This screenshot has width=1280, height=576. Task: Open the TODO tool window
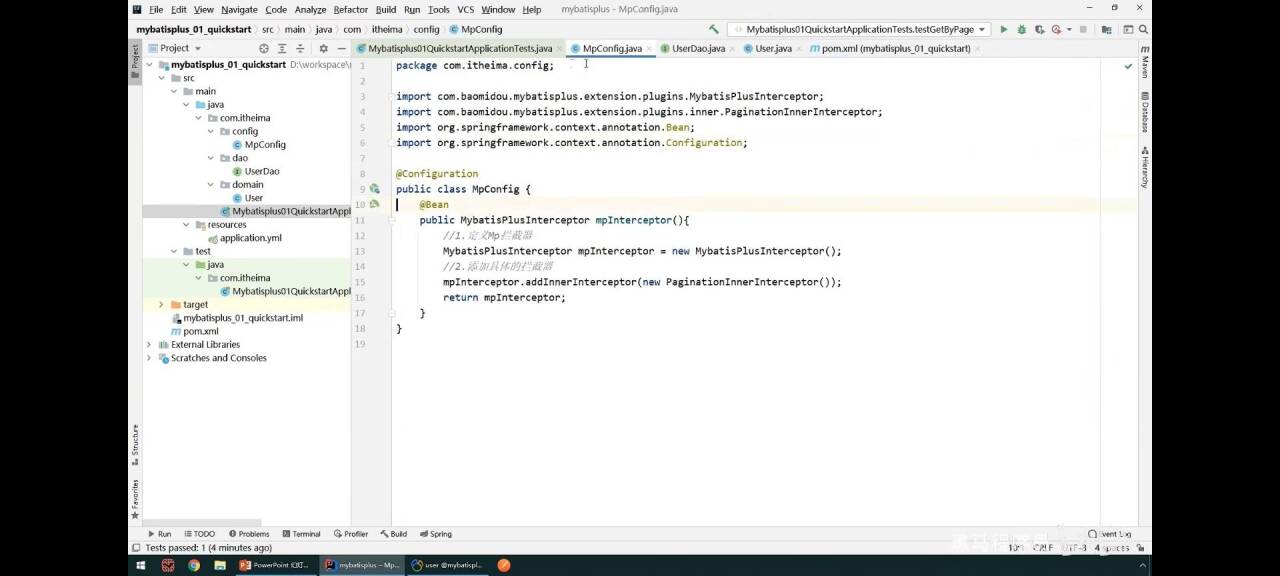[199, 534]
